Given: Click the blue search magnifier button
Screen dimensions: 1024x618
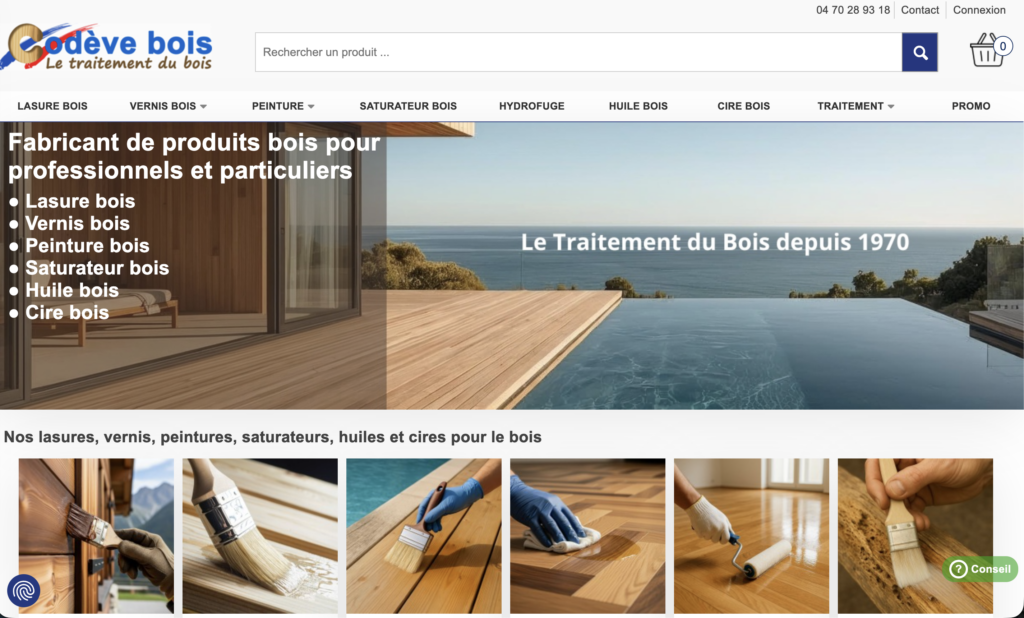Looking at the screenshot, I should [x=920, y=52].
